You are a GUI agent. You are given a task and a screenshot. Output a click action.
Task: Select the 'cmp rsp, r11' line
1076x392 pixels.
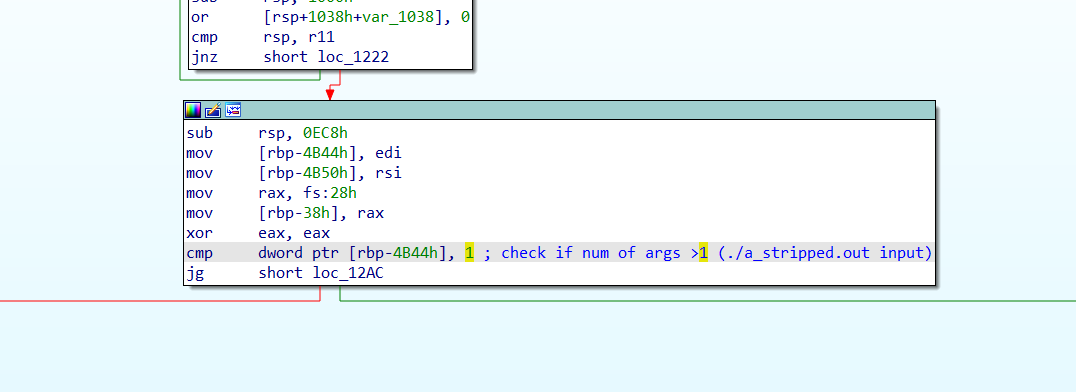(263, 36)
